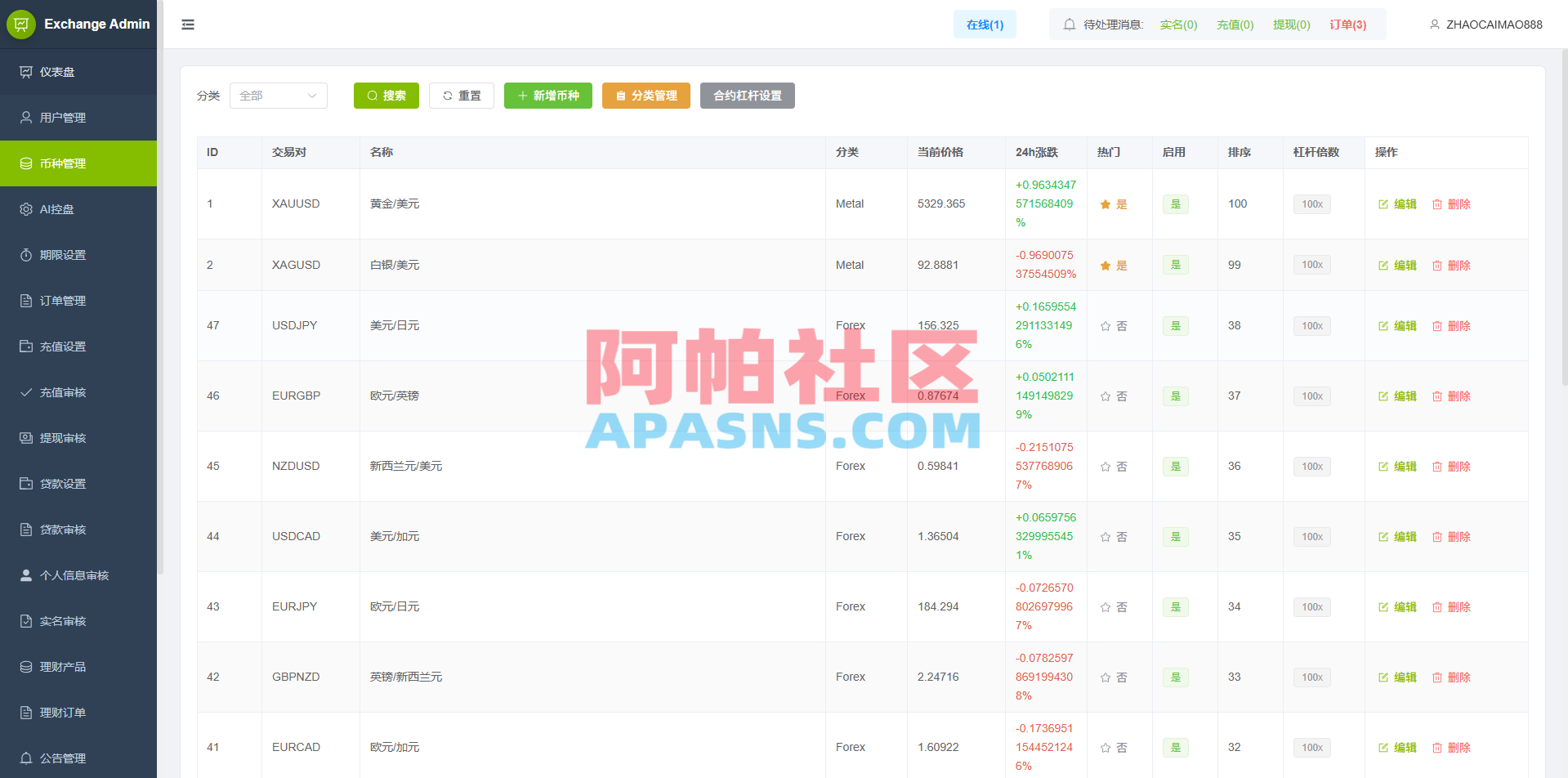
Task: Edit the XAUUSD row via 编辑
Action: (1397, 204)
